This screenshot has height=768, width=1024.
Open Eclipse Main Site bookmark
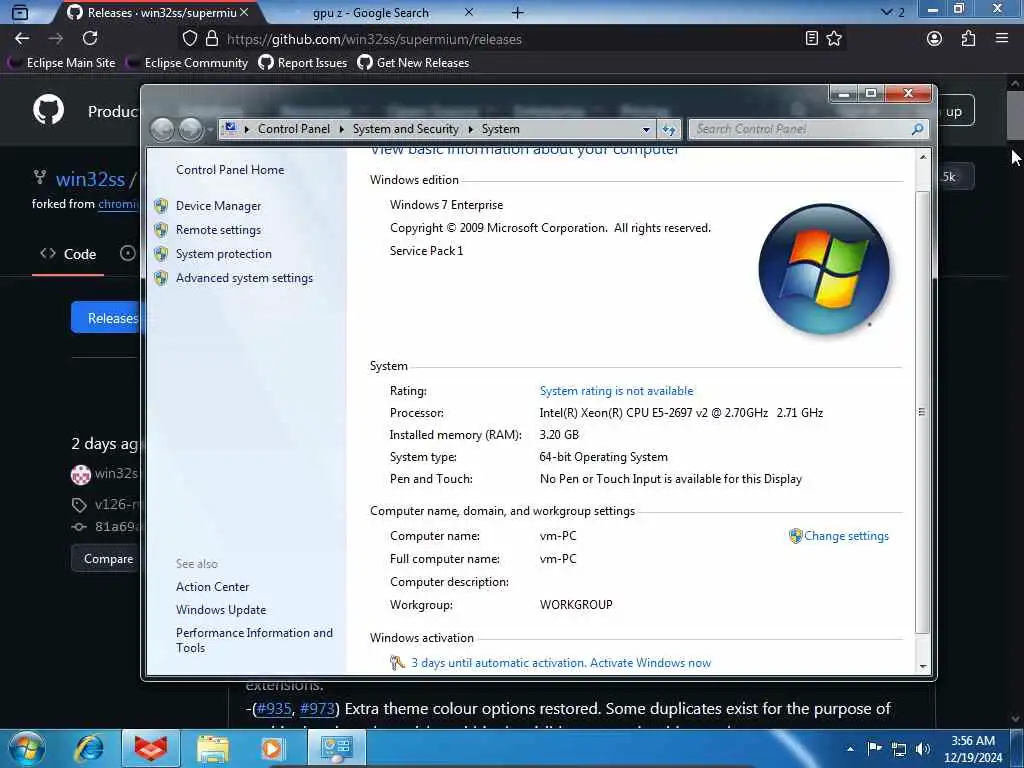62,63
